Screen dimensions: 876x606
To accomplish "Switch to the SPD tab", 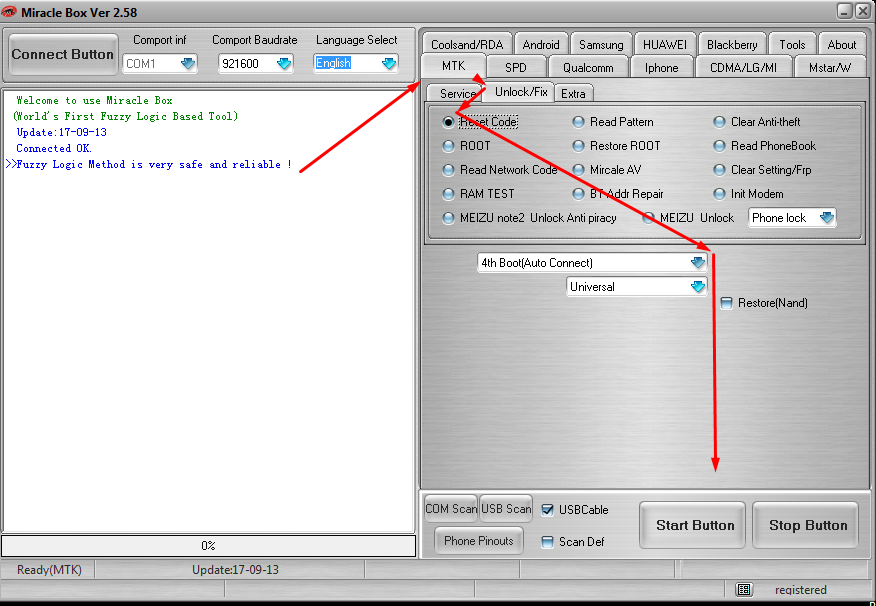I will (516, 68).
